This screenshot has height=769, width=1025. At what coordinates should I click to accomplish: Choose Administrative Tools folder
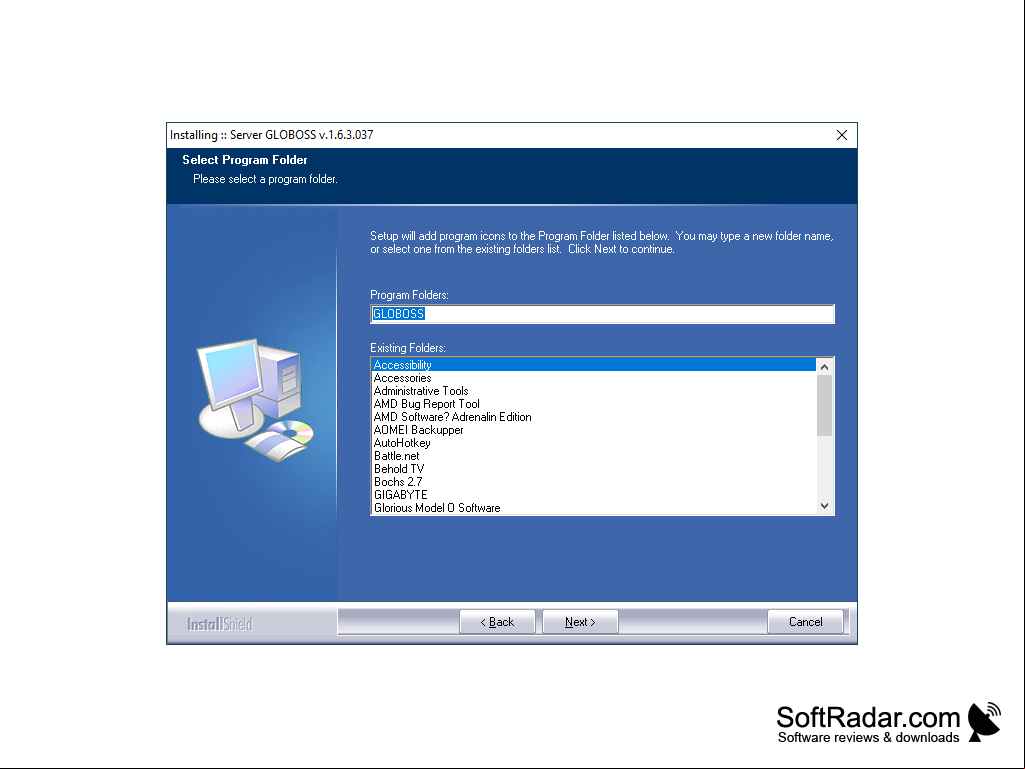point(594,391)
